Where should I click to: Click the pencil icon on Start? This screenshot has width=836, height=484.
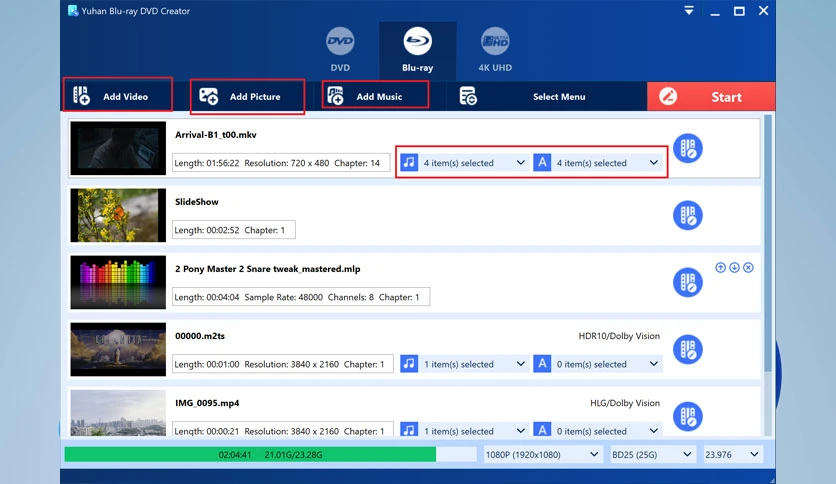pos(668,96)
